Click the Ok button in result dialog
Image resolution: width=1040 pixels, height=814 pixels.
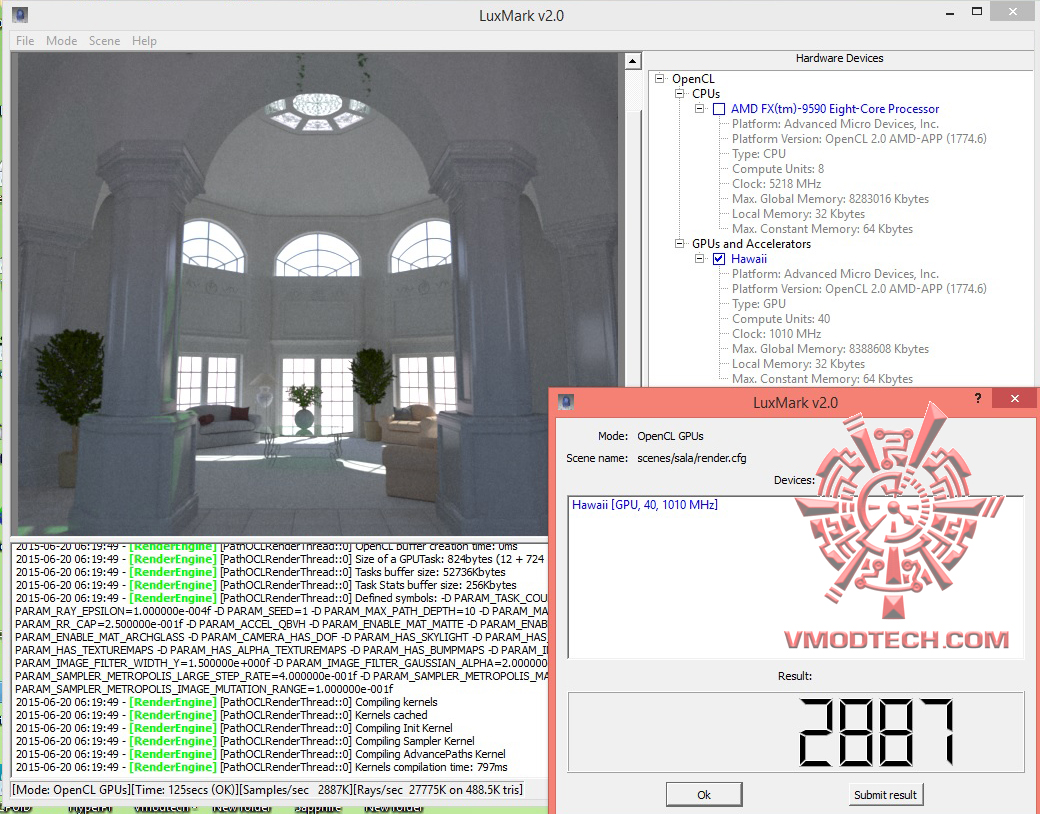(x=704, y=795)
